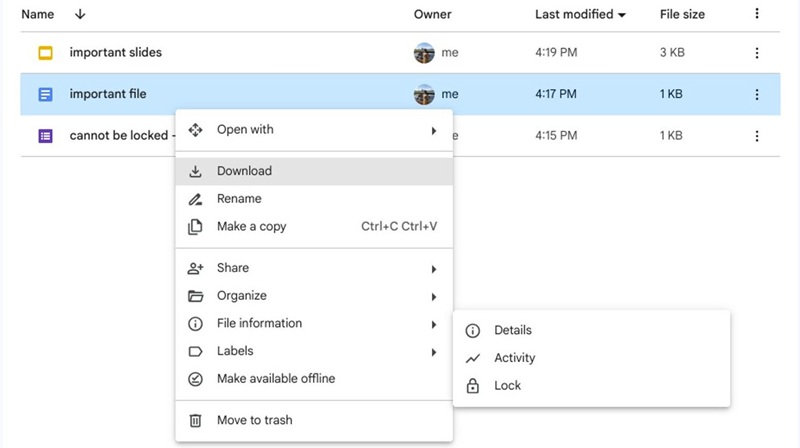Open more options for cannot be locked row
Image resolution: width=800 pixels, height=448 pixels.
pos(757,136)
